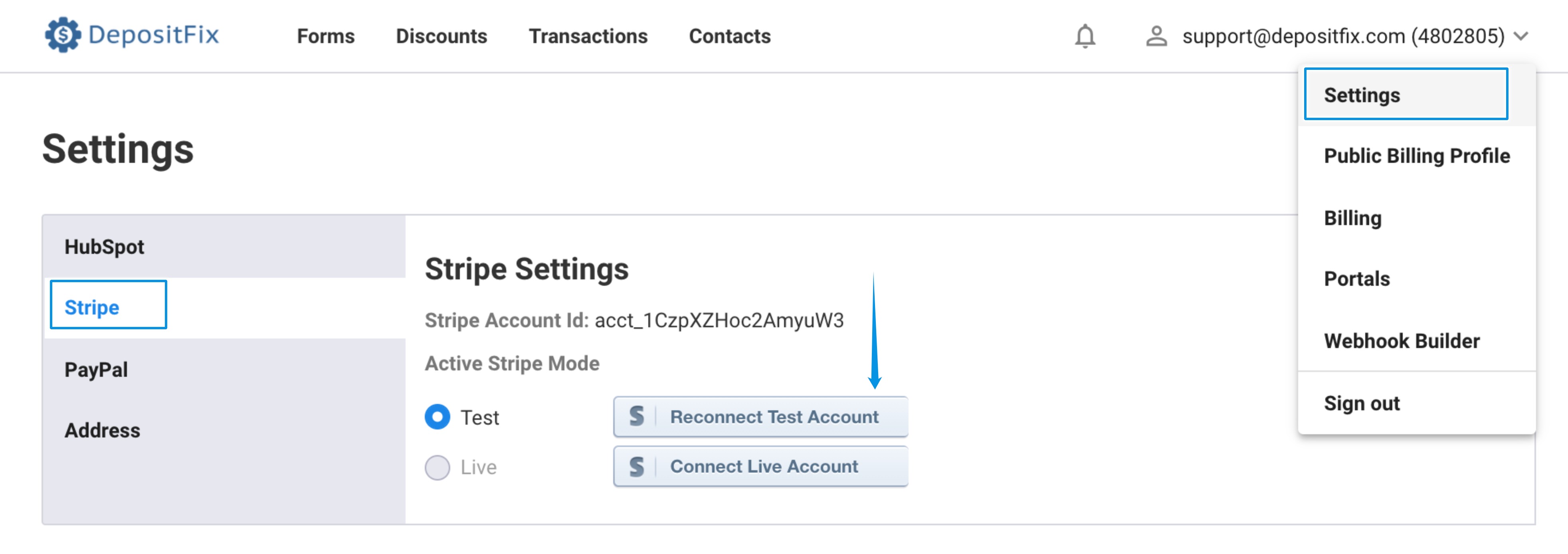Open Public Billing Profile menu entry

pos(1416,156)
